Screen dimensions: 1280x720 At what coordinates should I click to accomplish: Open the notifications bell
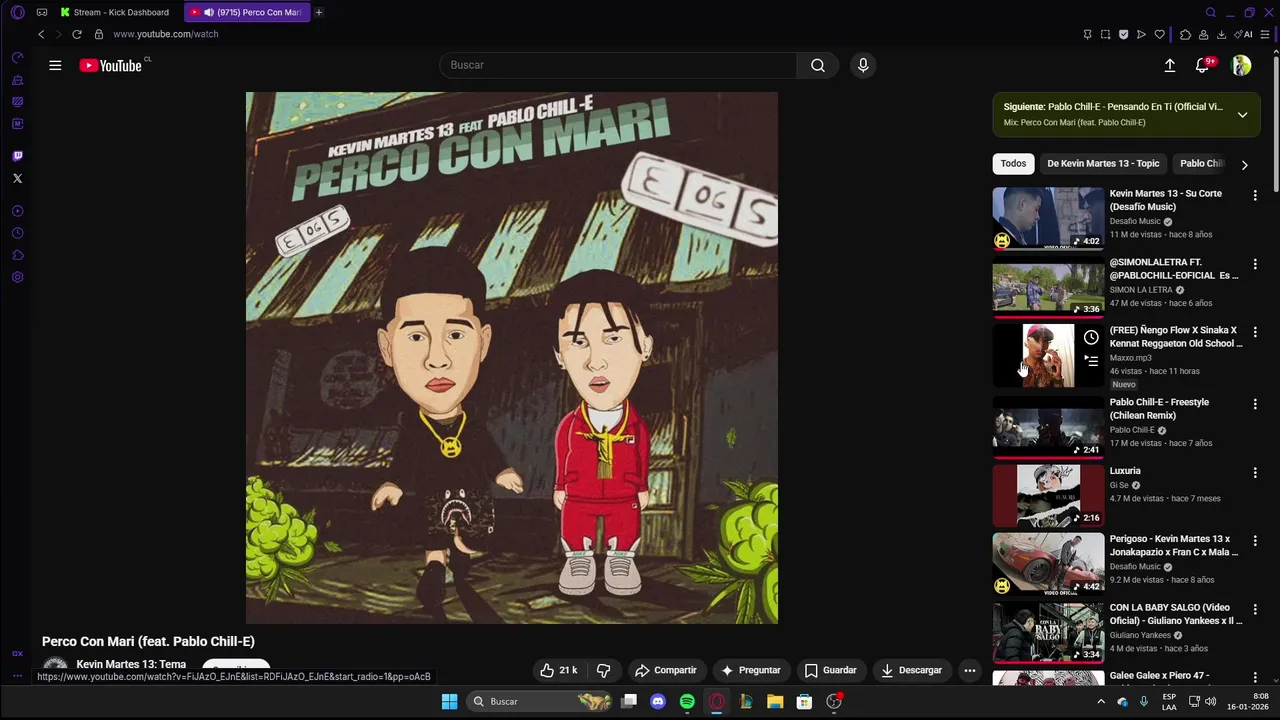click(1203, 65)
